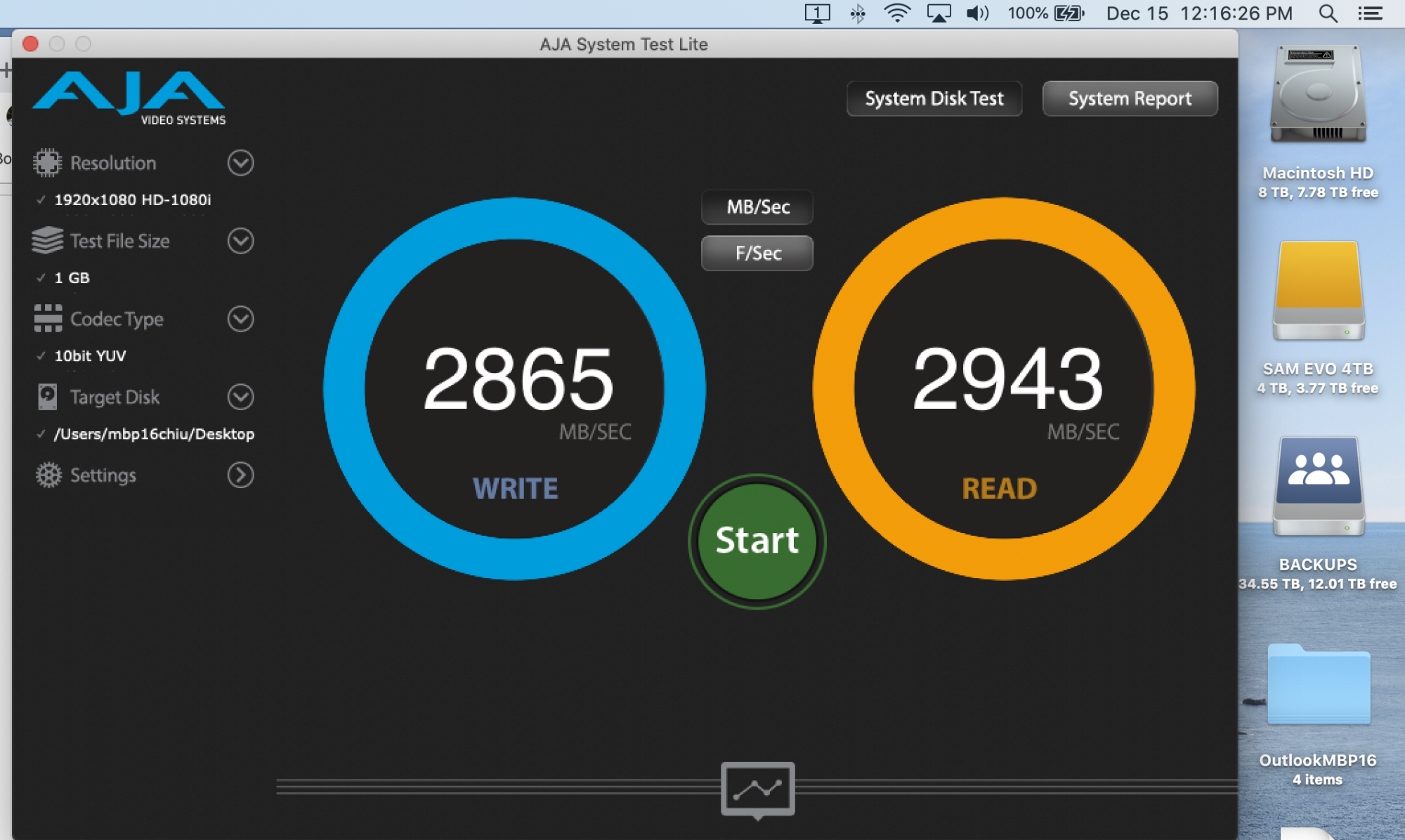Click the Bluetooth menu bar icon

tap(857, 13)
